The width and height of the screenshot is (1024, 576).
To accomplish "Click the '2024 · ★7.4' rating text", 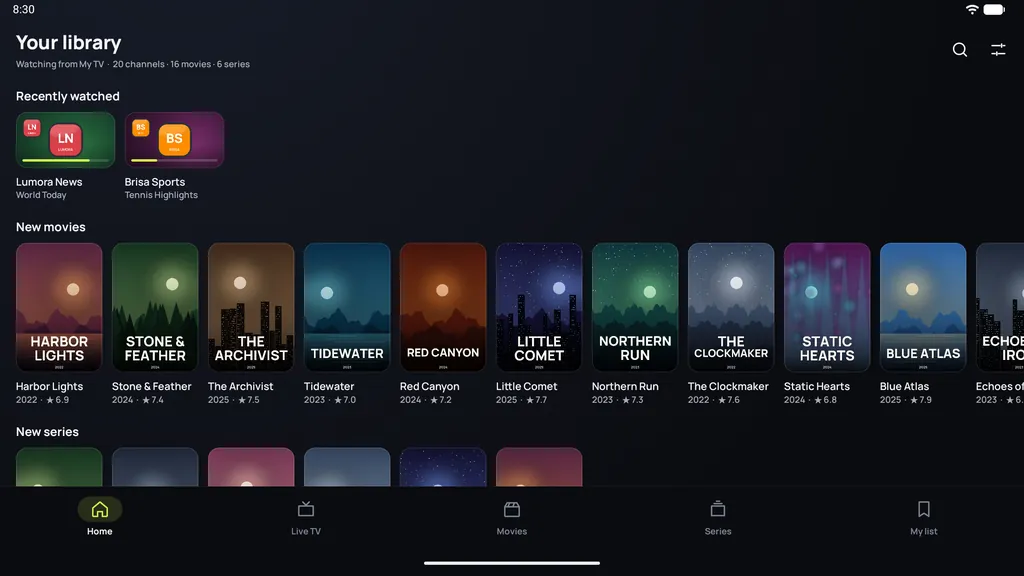I will [138, 400].
